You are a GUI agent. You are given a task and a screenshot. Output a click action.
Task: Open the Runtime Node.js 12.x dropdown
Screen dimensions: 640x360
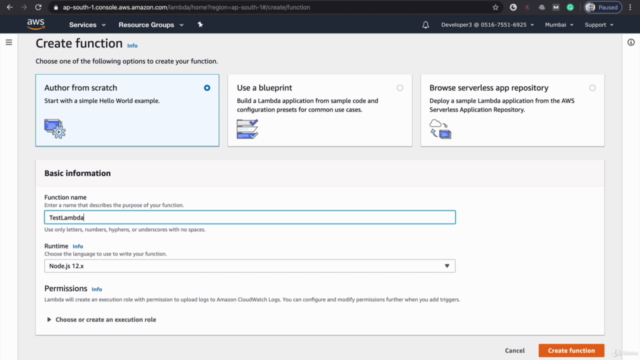click(250, 266)
